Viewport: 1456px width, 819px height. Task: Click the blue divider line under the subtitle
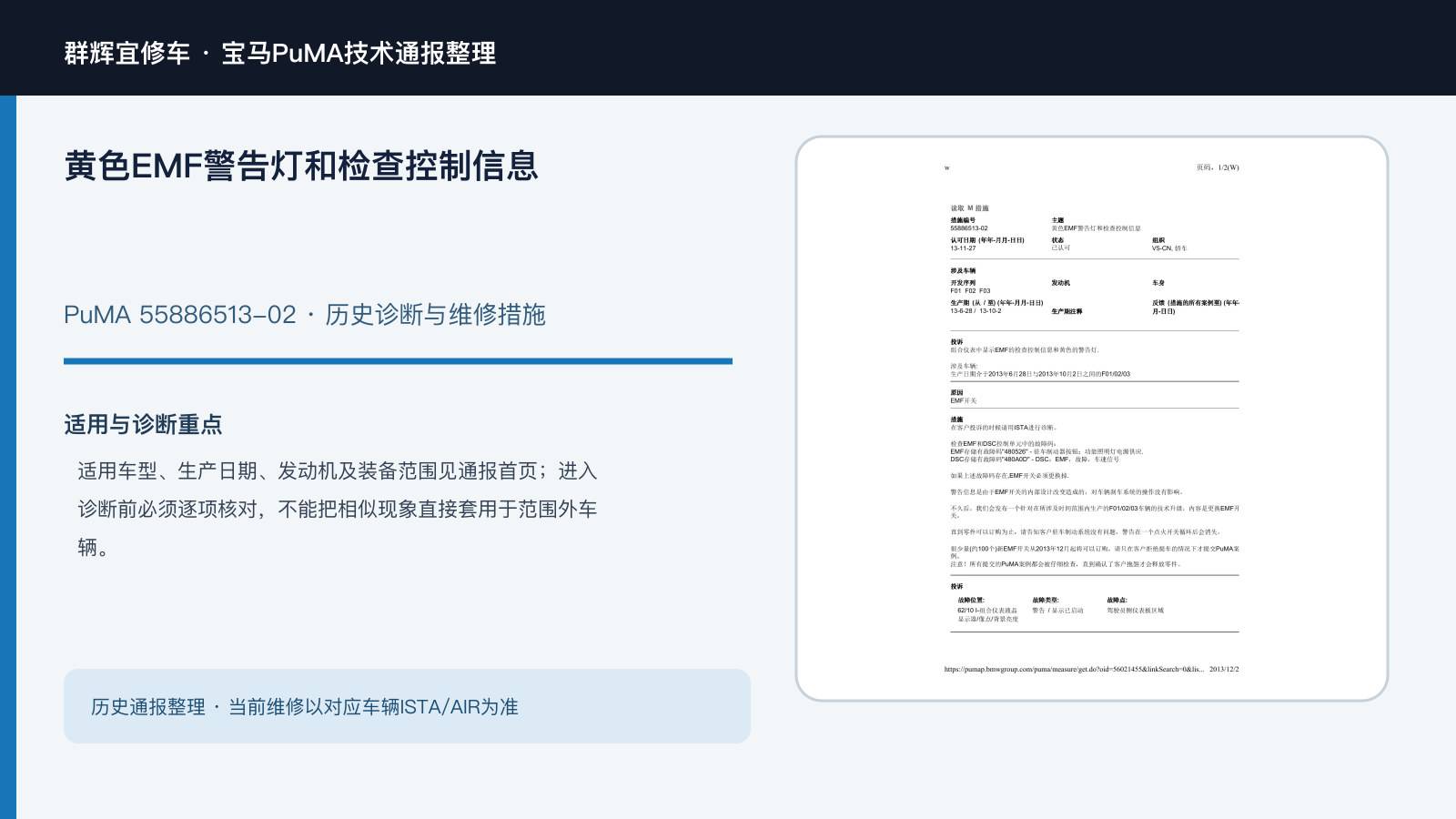[x=398, y=361]
